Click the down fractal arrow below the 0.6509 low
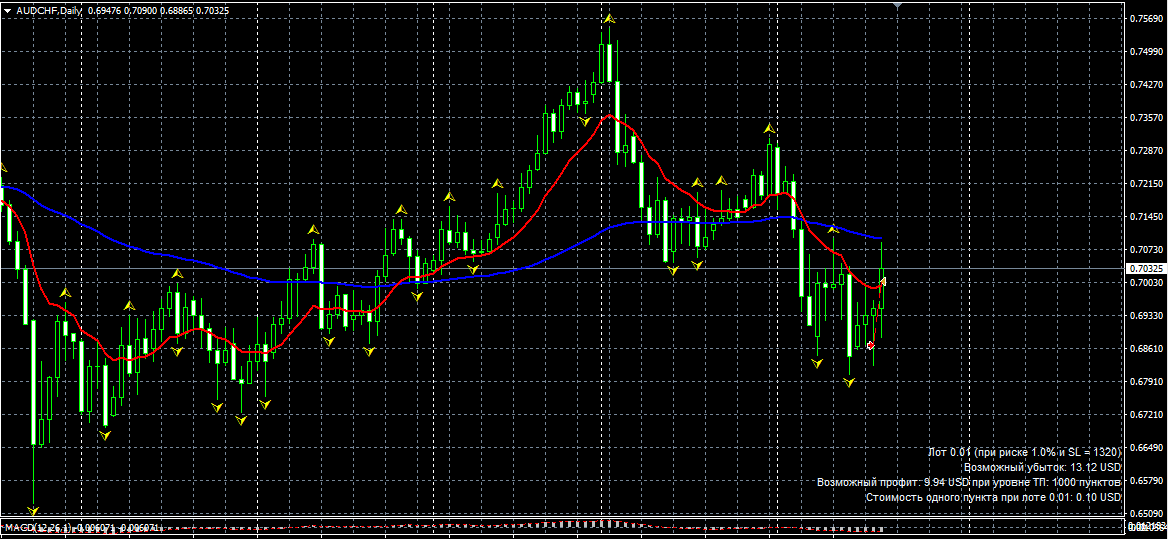The width and height of the screenshot is (1168, 539). [x=33, y=511]
